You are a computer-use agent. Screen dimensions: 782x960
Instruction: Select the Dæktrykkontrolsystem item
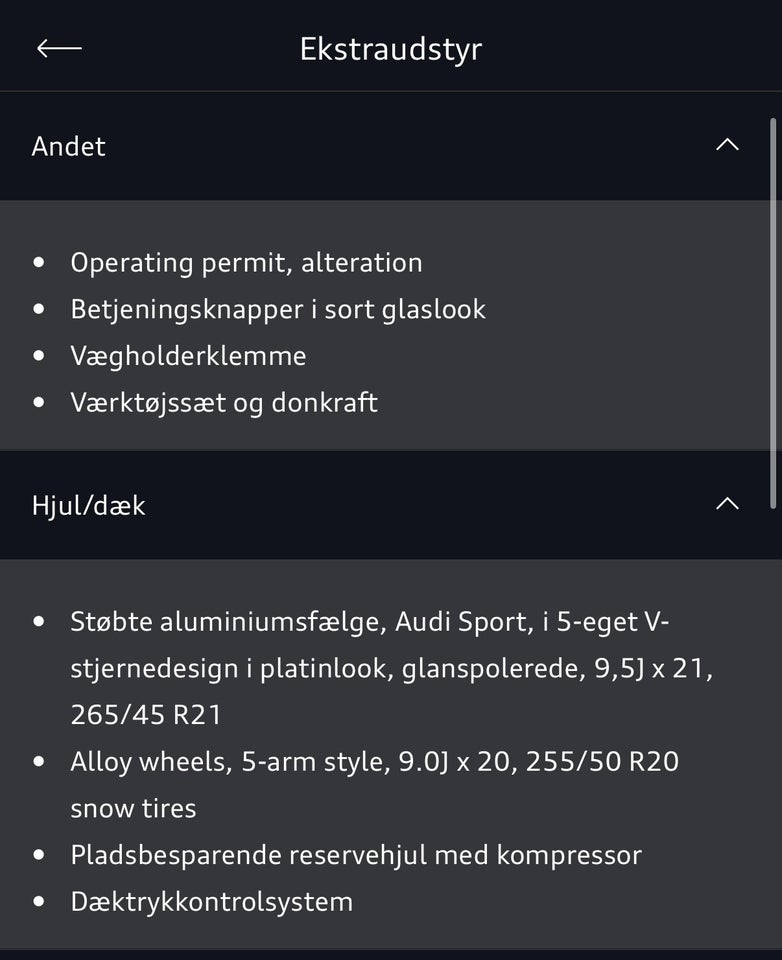click(x=212, y=901)
